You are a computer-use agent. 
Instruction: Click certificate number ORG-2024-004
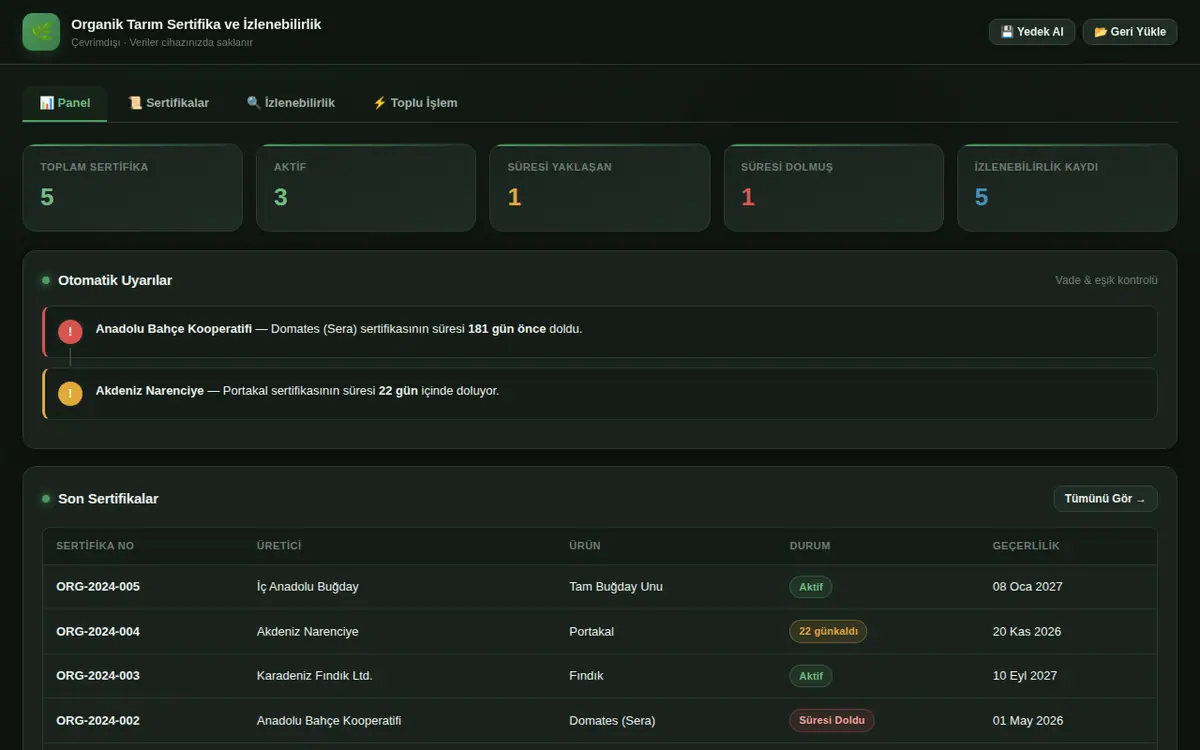click(x=98, y=632)
